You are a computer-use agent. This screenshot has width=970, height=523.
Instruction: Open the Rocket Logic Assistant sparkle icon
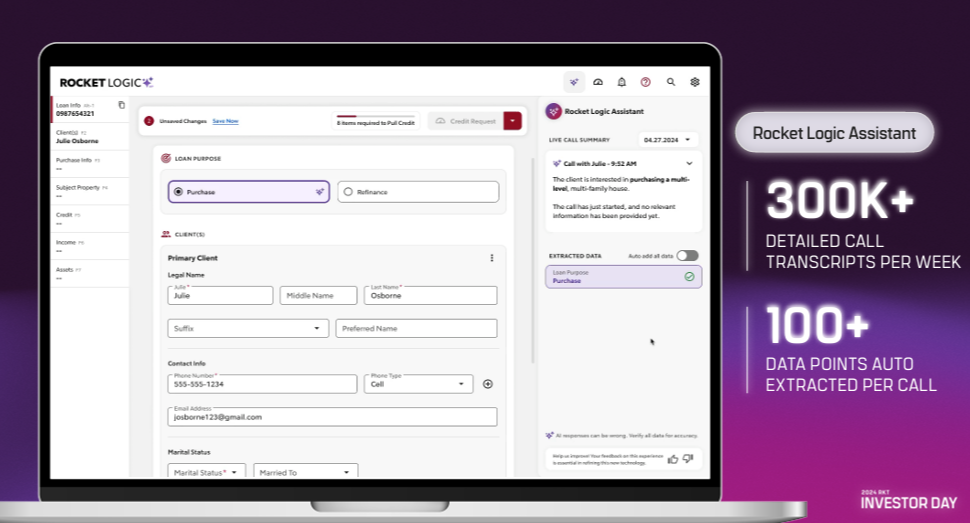(574, 82)
